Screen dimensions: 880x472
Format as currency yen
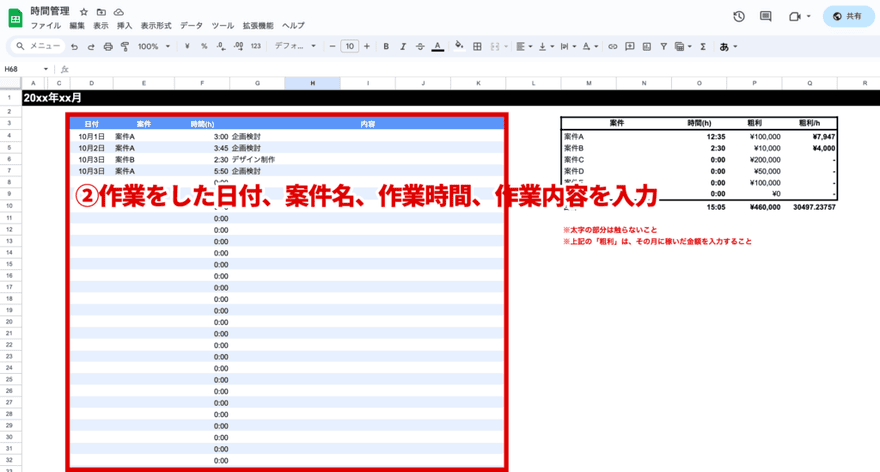(187, 47)
